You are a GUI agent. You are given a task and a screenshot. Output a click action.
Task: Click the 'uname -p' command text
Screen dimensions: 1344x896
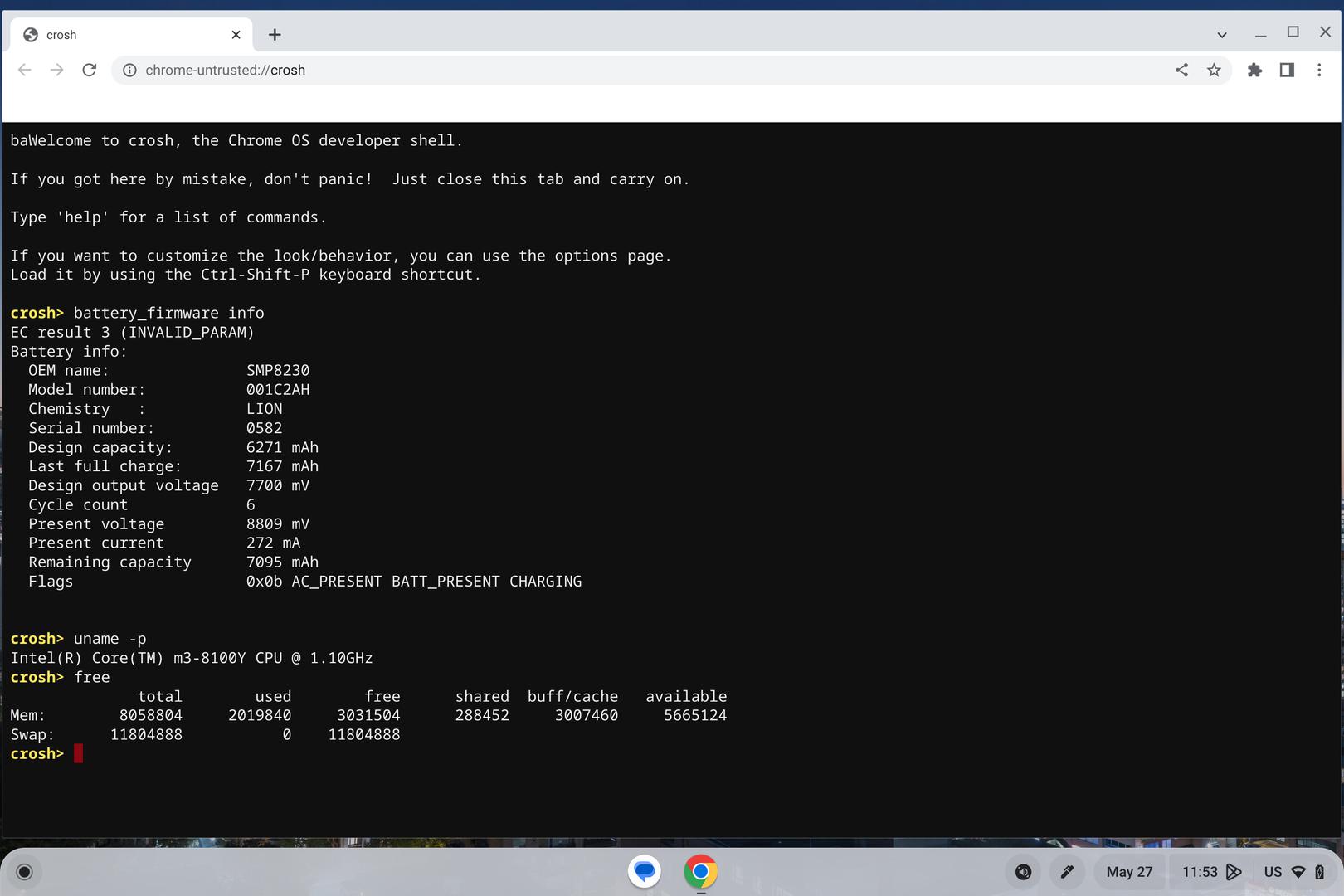pos(110,639)
